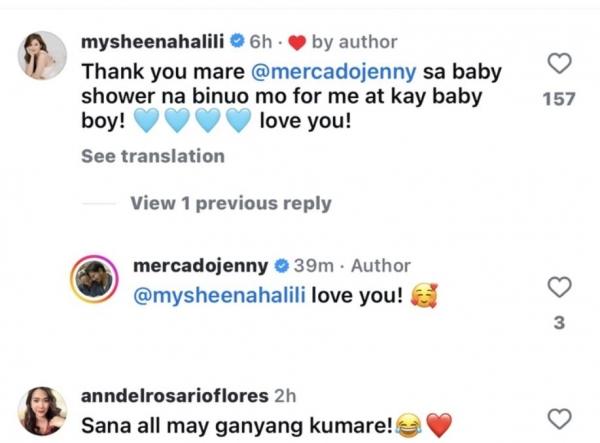Like mysheenahalili's baby shower comment
This screenshot has width=600, height=443.
[559, 63]
